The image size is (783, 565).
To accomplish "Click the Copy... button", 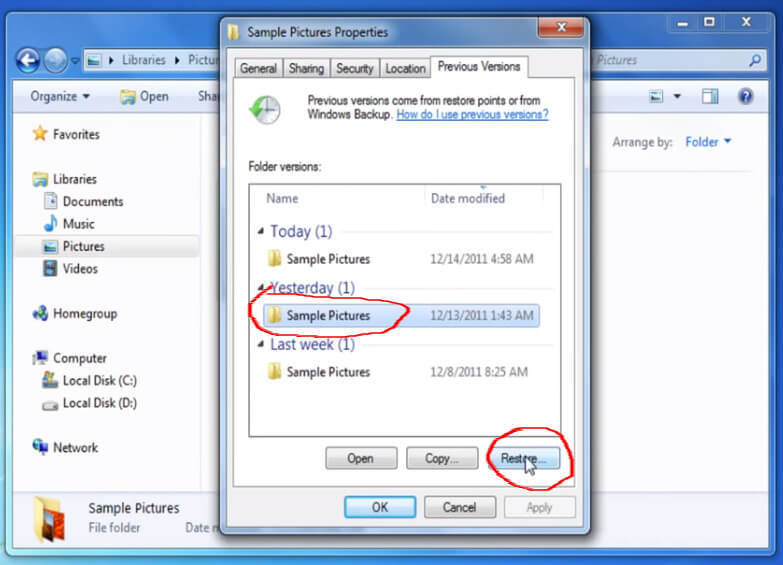I will [442, 458].
